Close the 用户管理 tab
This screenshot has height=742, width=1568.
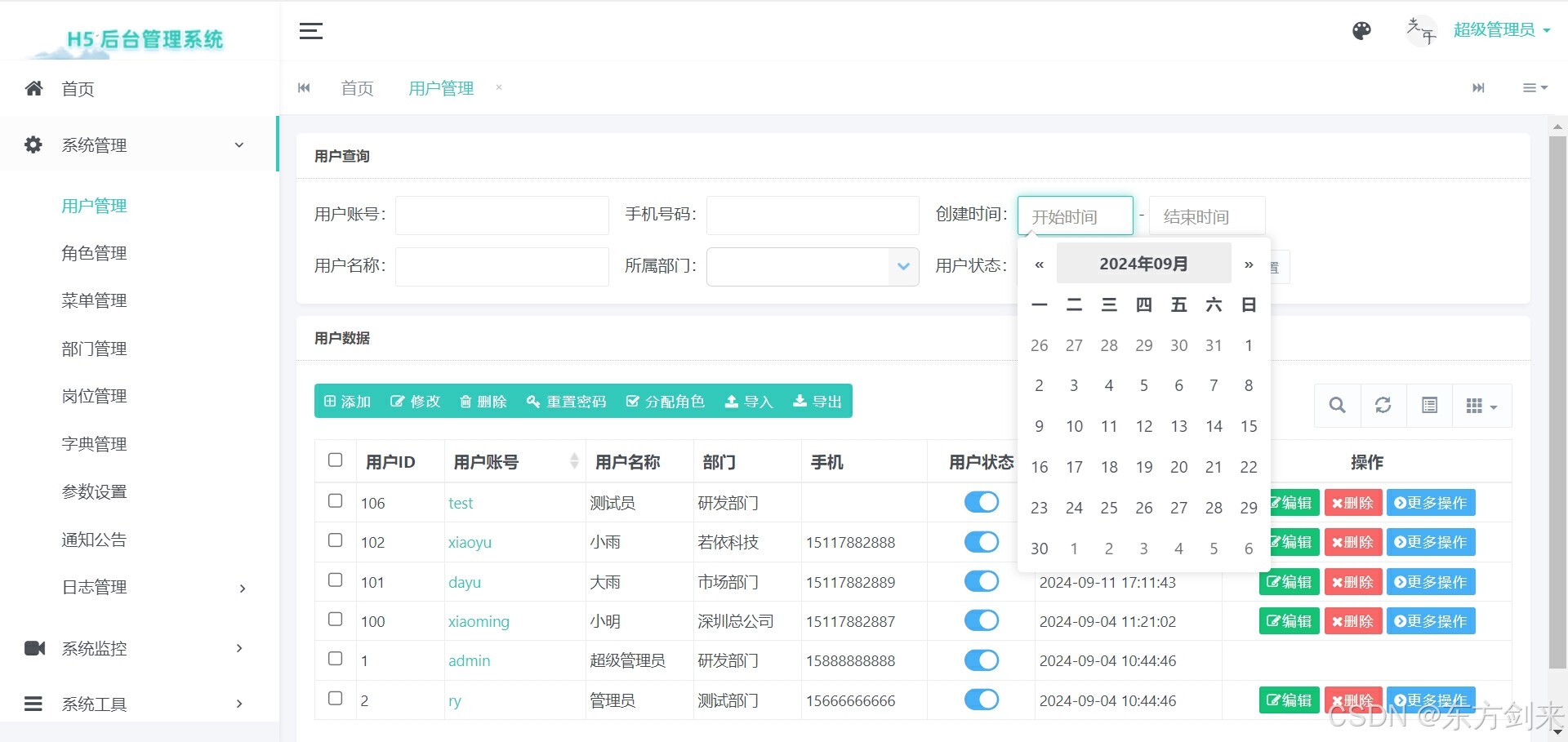(x=499, y=87)
